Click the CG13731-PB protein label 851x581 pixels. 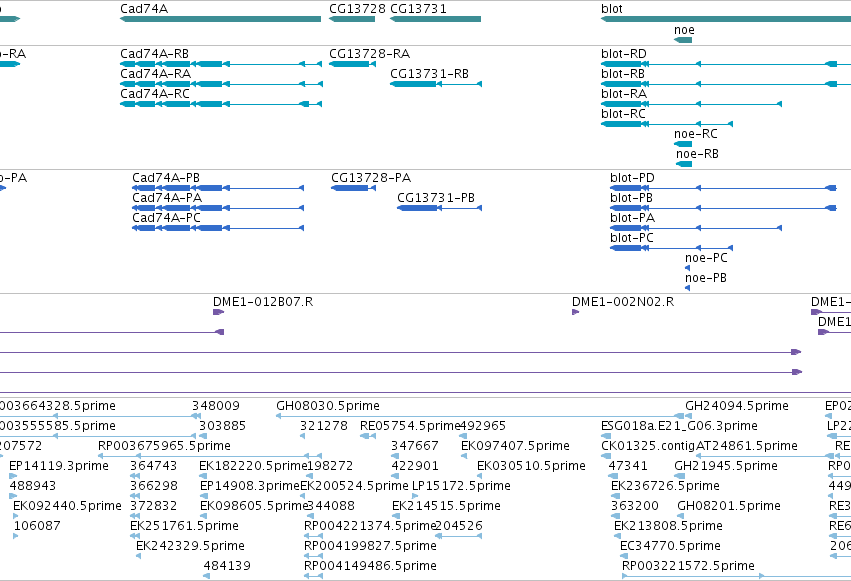pos(436,198)
